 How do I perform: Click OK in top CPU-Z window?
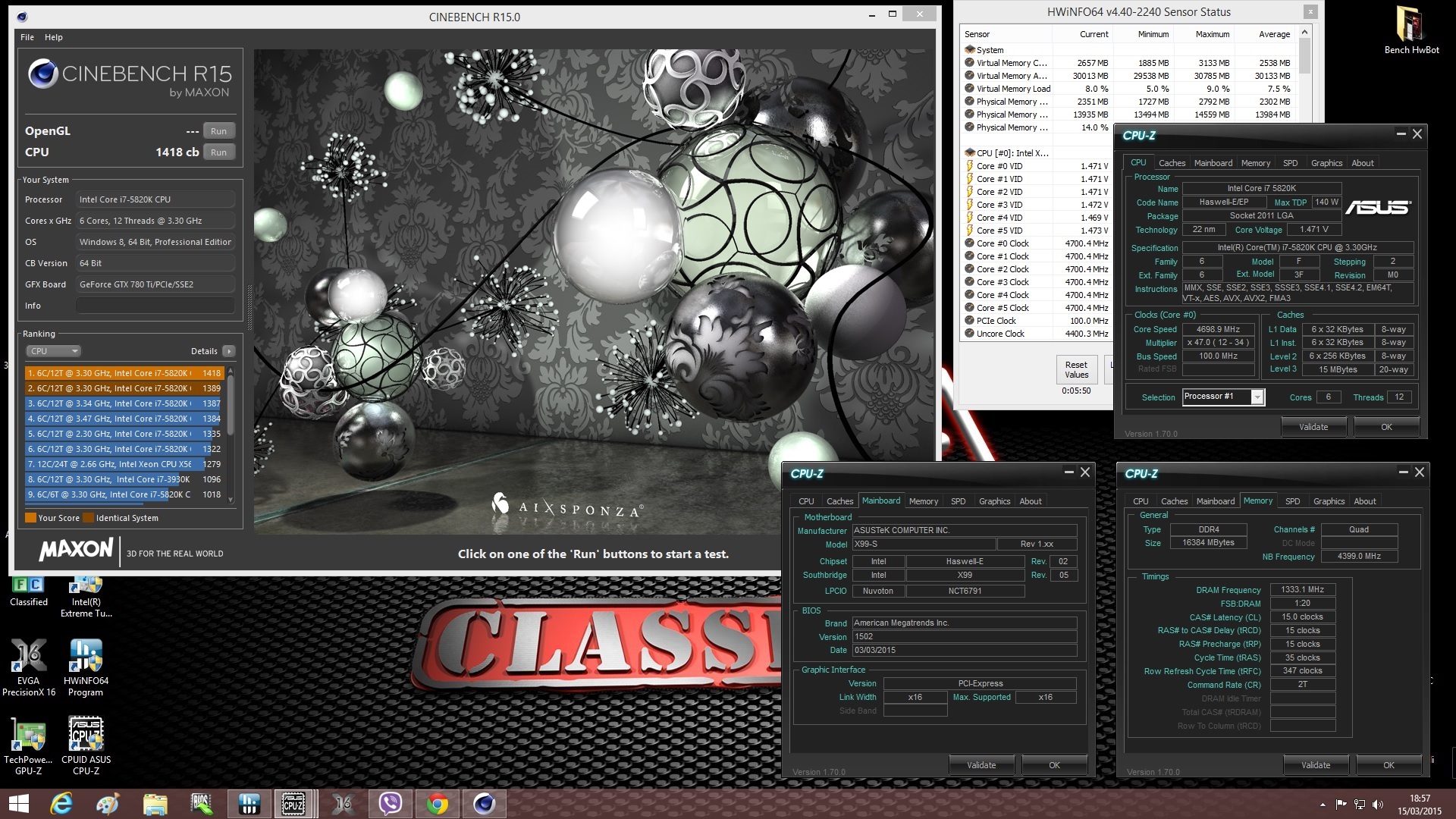point(1386,427)
